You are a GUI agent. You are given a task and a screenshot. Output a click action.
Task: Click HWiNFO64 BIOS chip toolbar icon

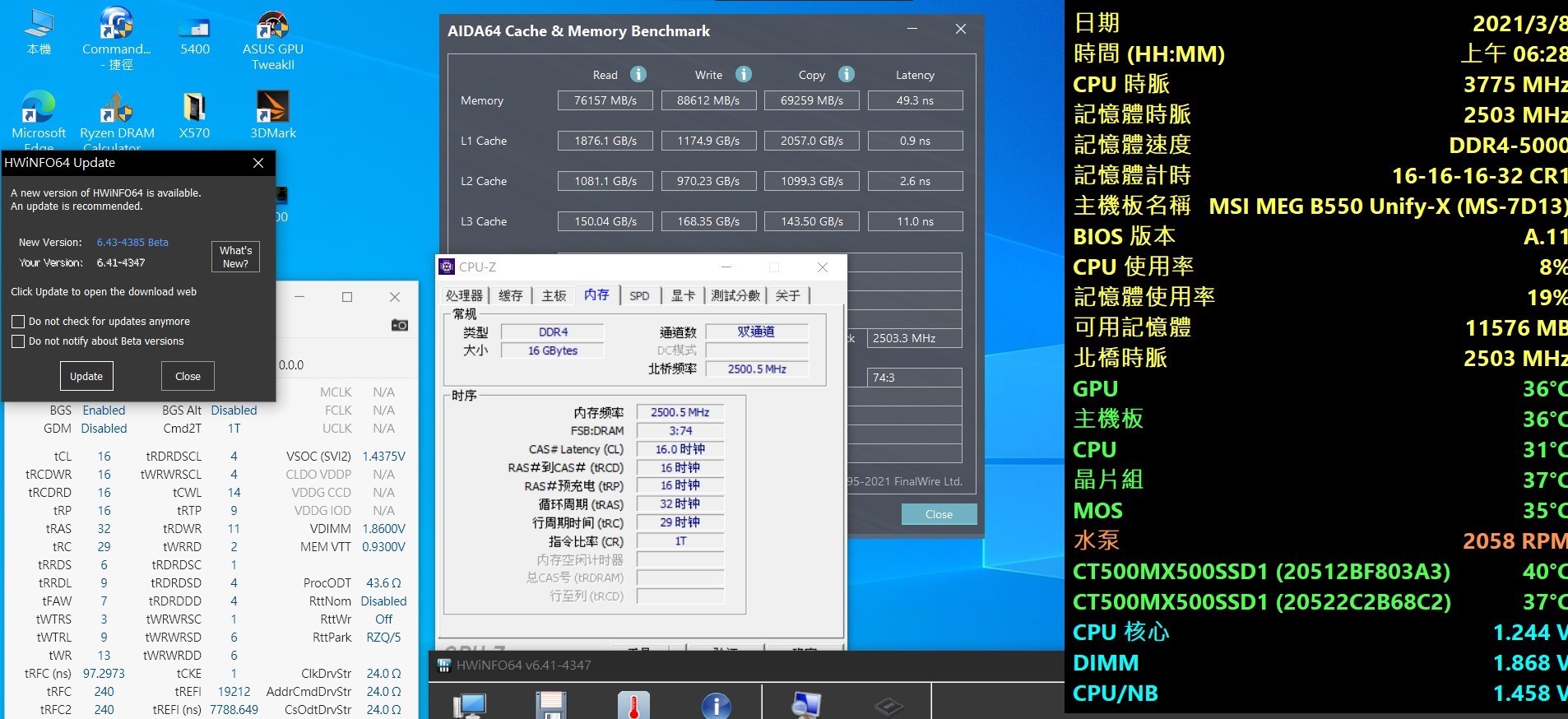[889, 706]
